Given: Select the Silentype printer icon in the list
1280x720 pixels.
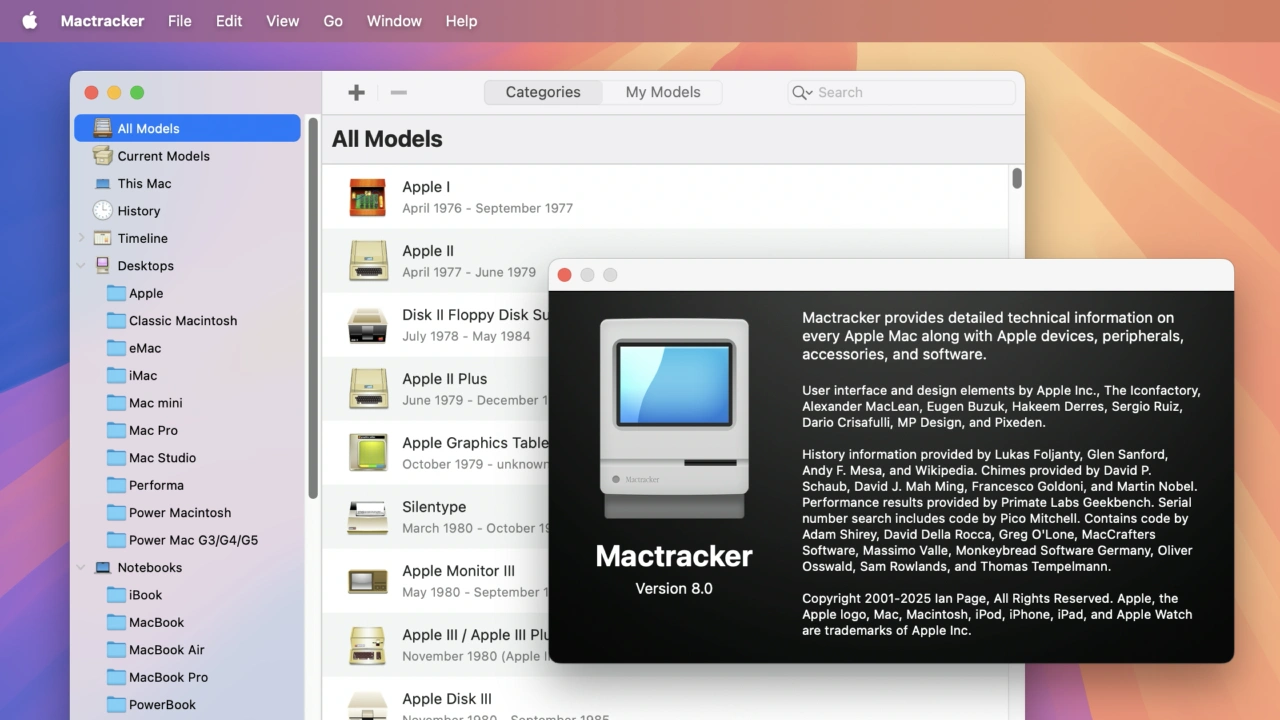Looking at the screenshot, I should pyautogui.click(x=368, y=517).
